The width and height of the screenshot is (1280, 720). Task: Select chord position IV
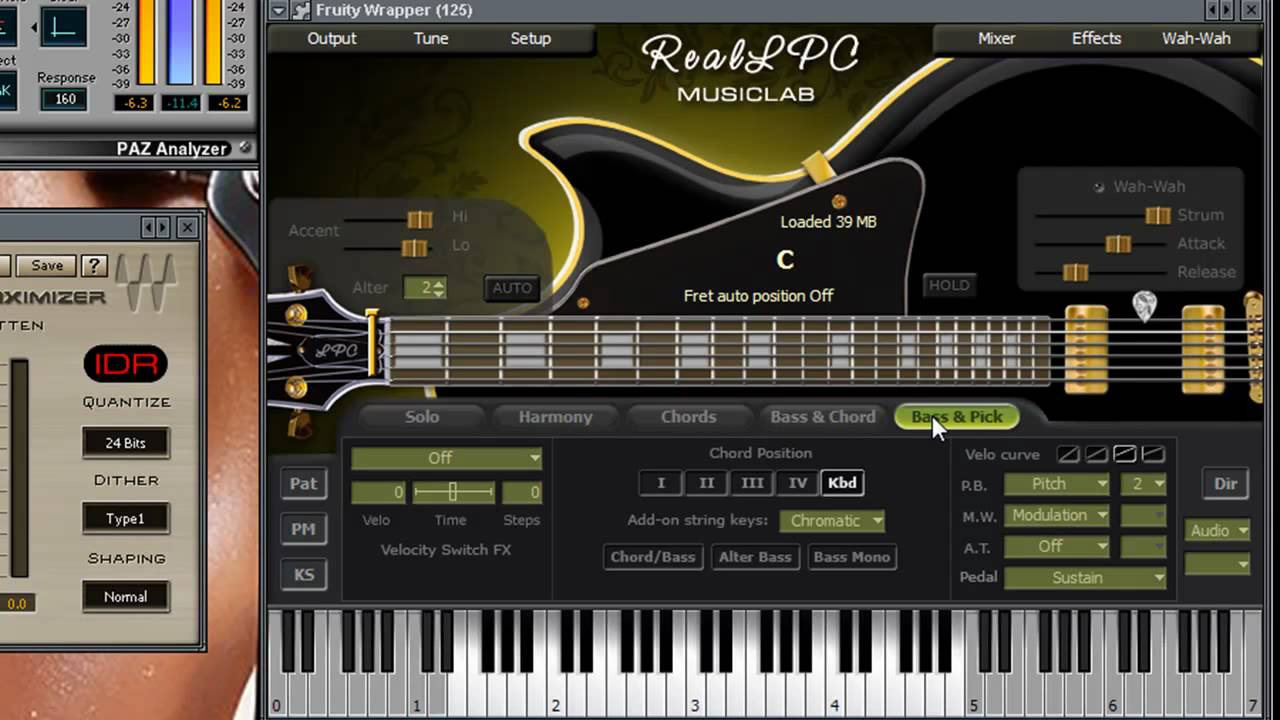tap(798, 483)
